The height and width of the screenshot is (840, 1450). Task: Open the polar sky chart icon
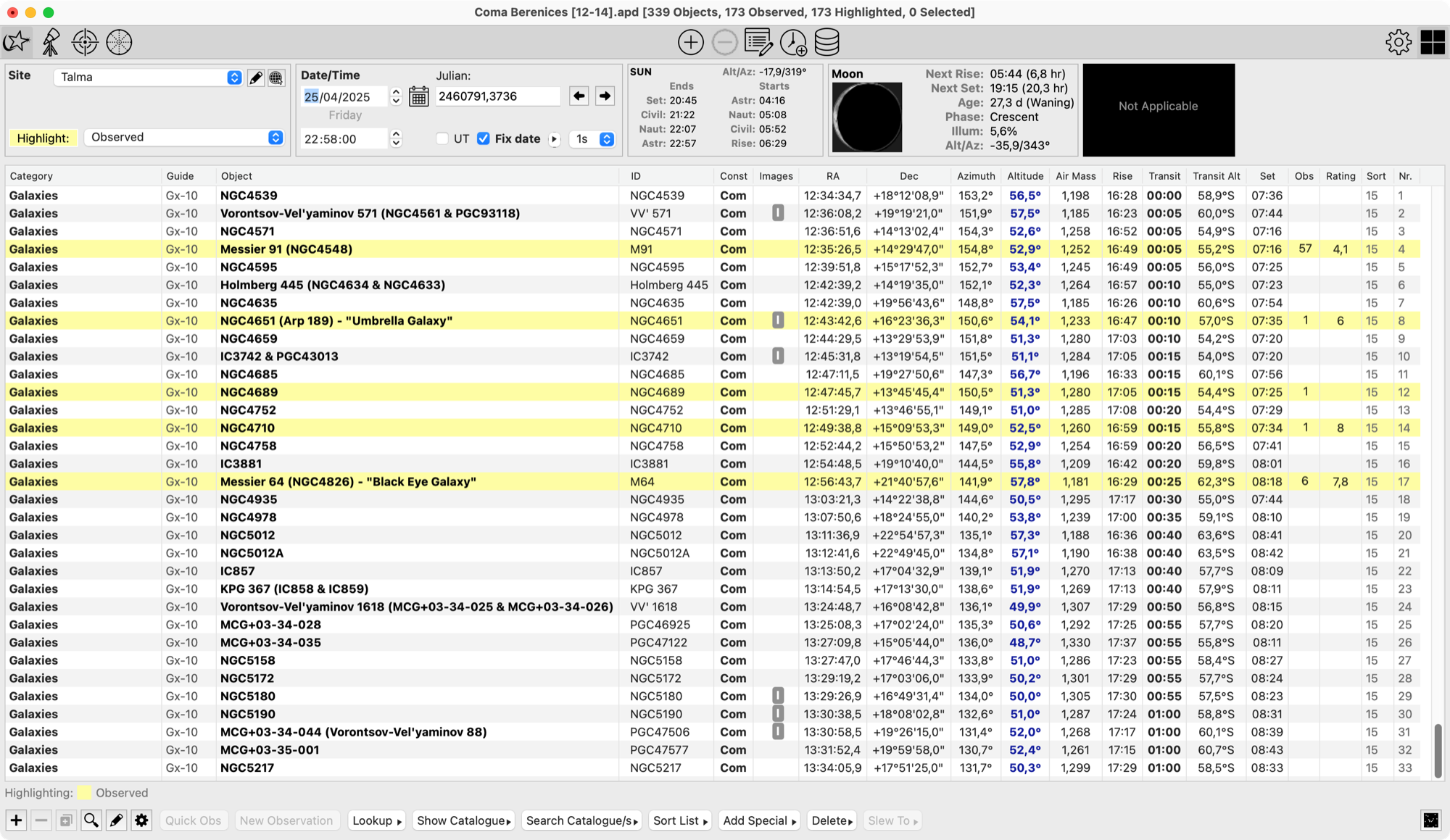point(119,42)
